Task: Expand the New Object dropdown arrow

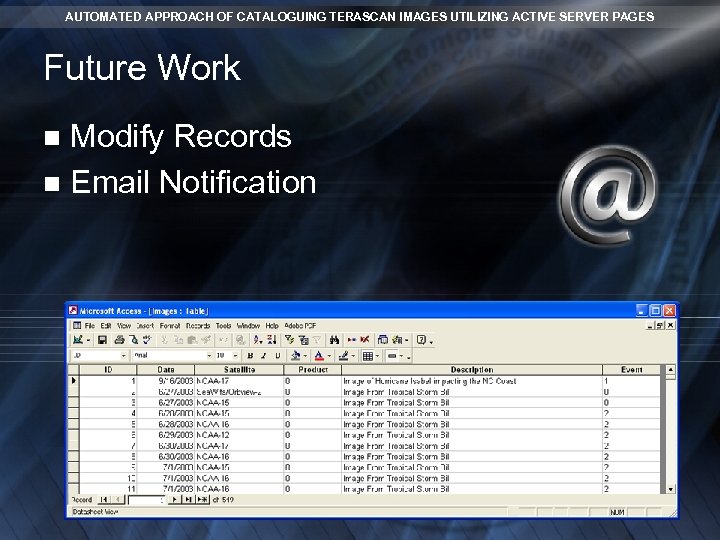Action: [406, 341]
